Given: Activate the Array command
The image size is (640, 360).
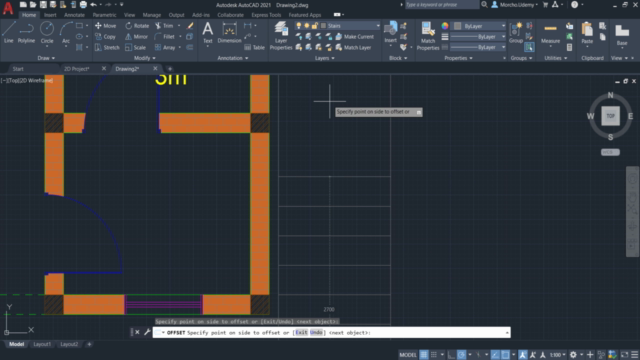Looking at the screenshot, I should pos(165,48).
